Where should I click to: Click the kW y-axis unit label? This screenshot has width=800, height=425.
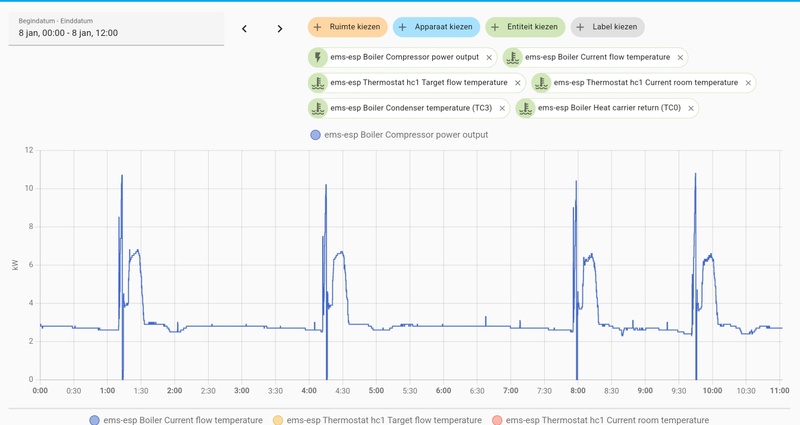tap(15, 265)
